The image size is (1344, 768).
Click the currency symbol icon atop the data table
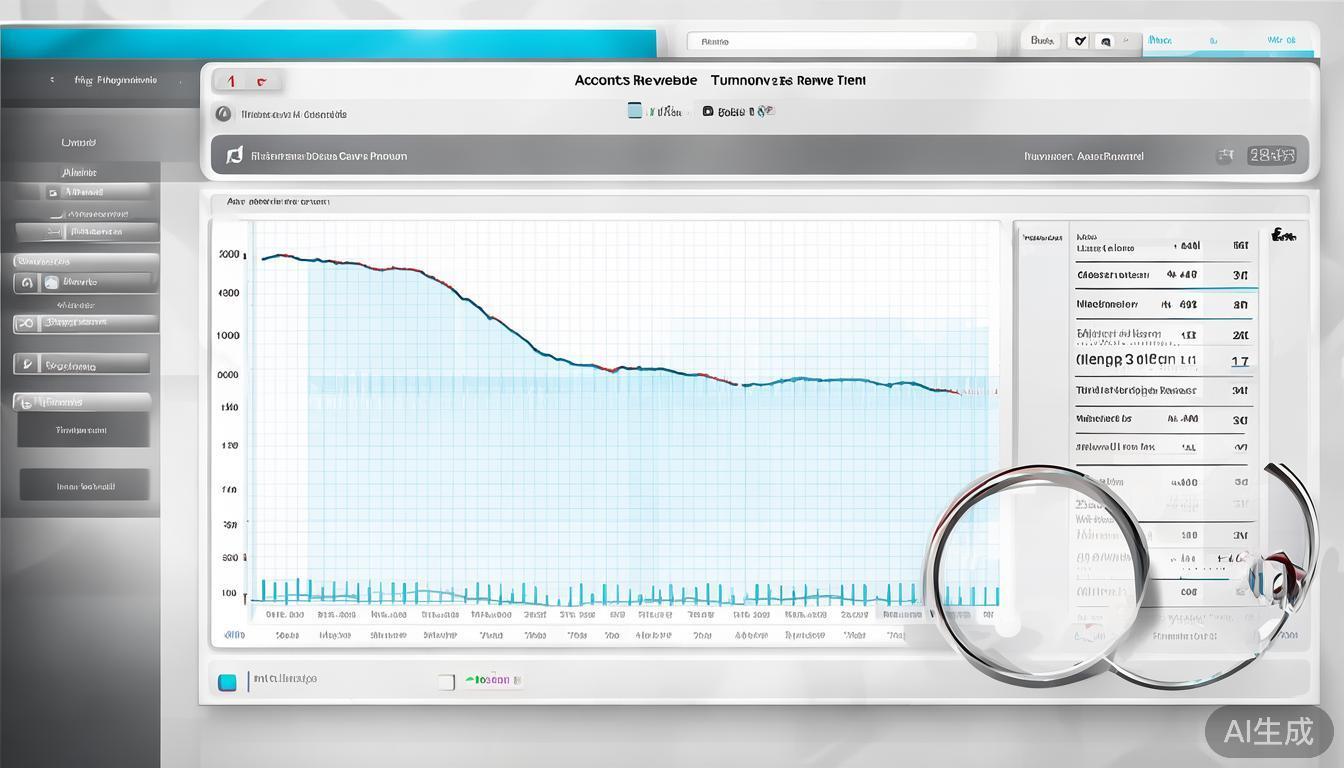(x=1283, y=236)
